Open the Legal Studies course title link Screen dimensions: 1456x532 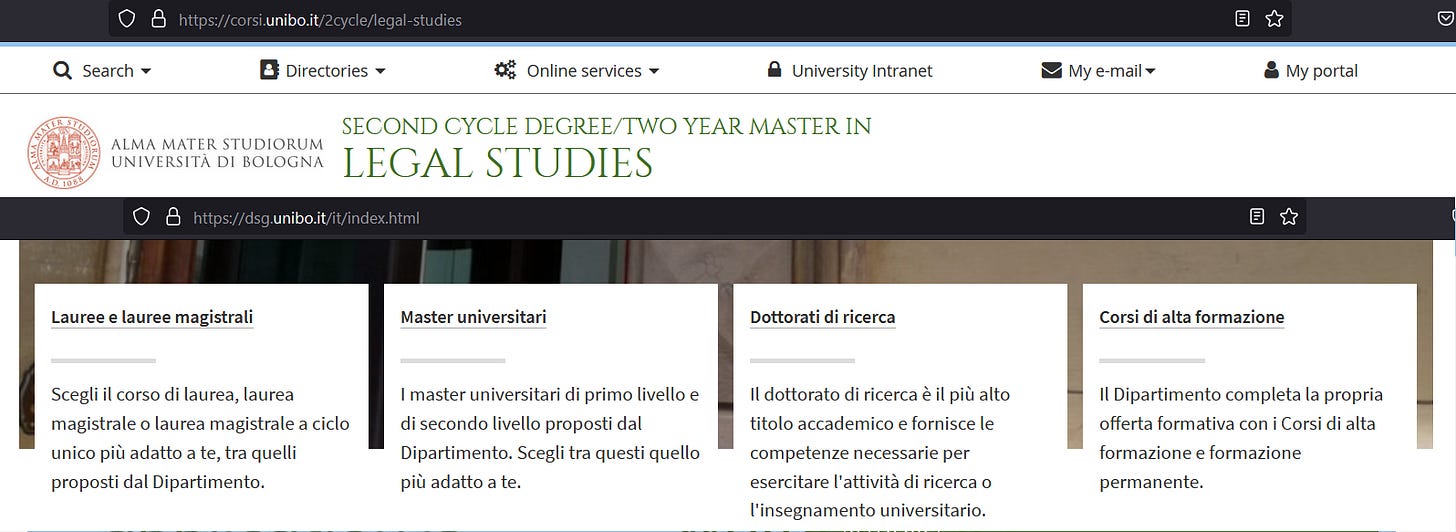(497, 163)
